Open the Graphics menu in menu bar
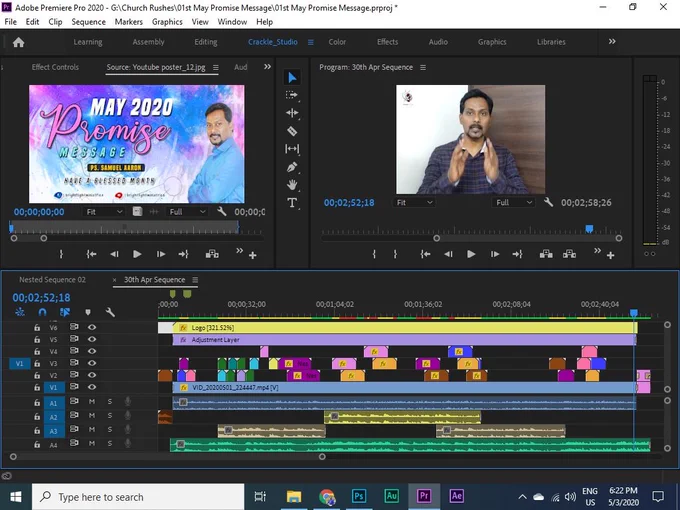Screen dimensions: 680x510 [167, 22]
